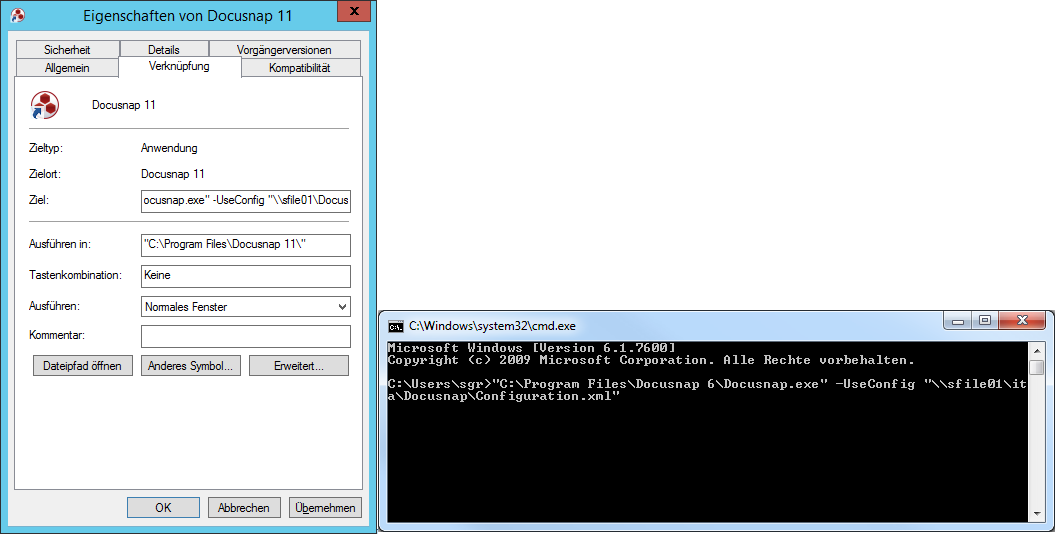Viewport: 1055px width, 534px height.
Task: Open the Kompatibilität tab
Action: [300, 68]
